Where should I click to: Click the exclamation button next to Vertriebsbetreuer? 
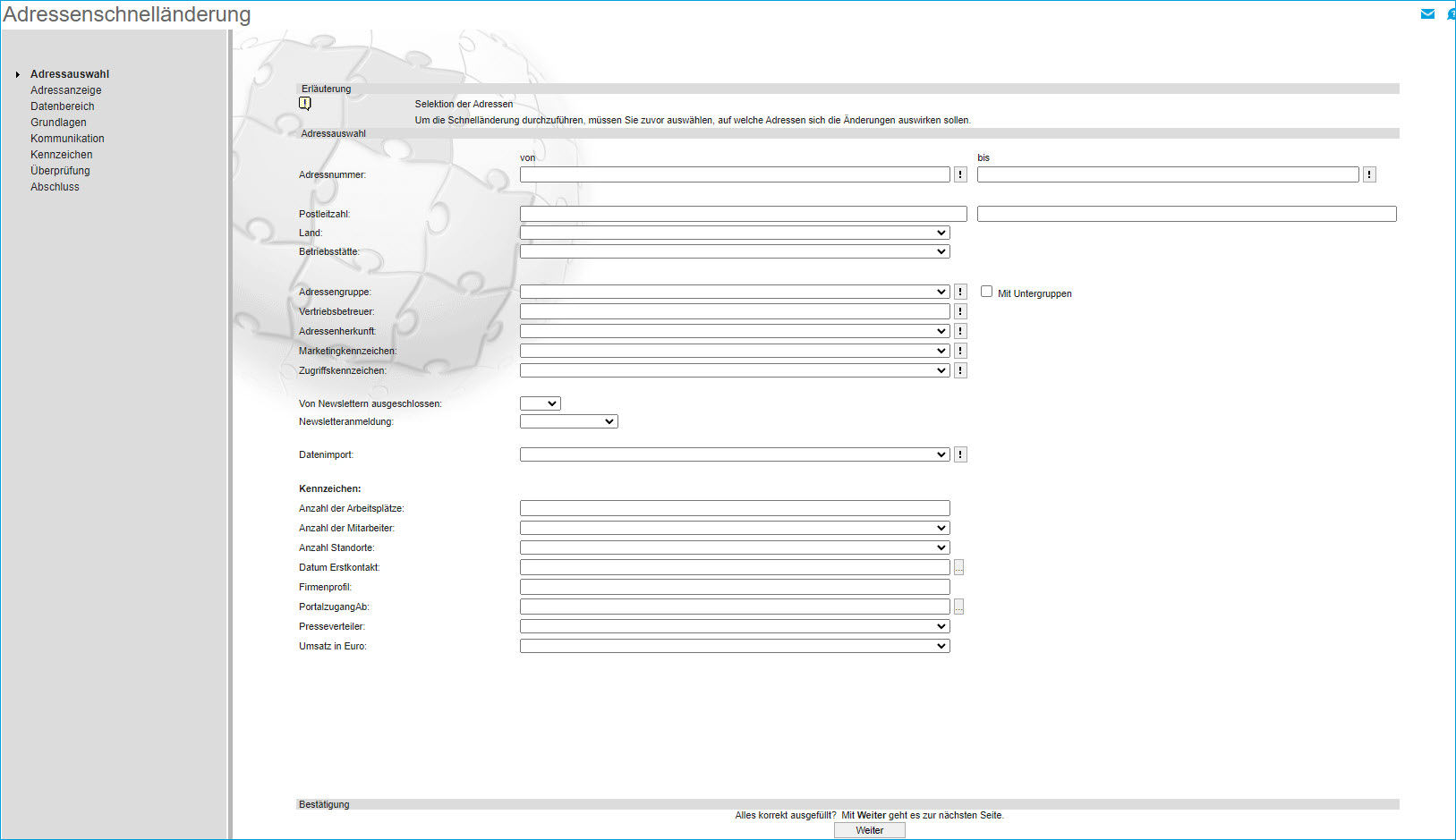click(x=960, y=311)
